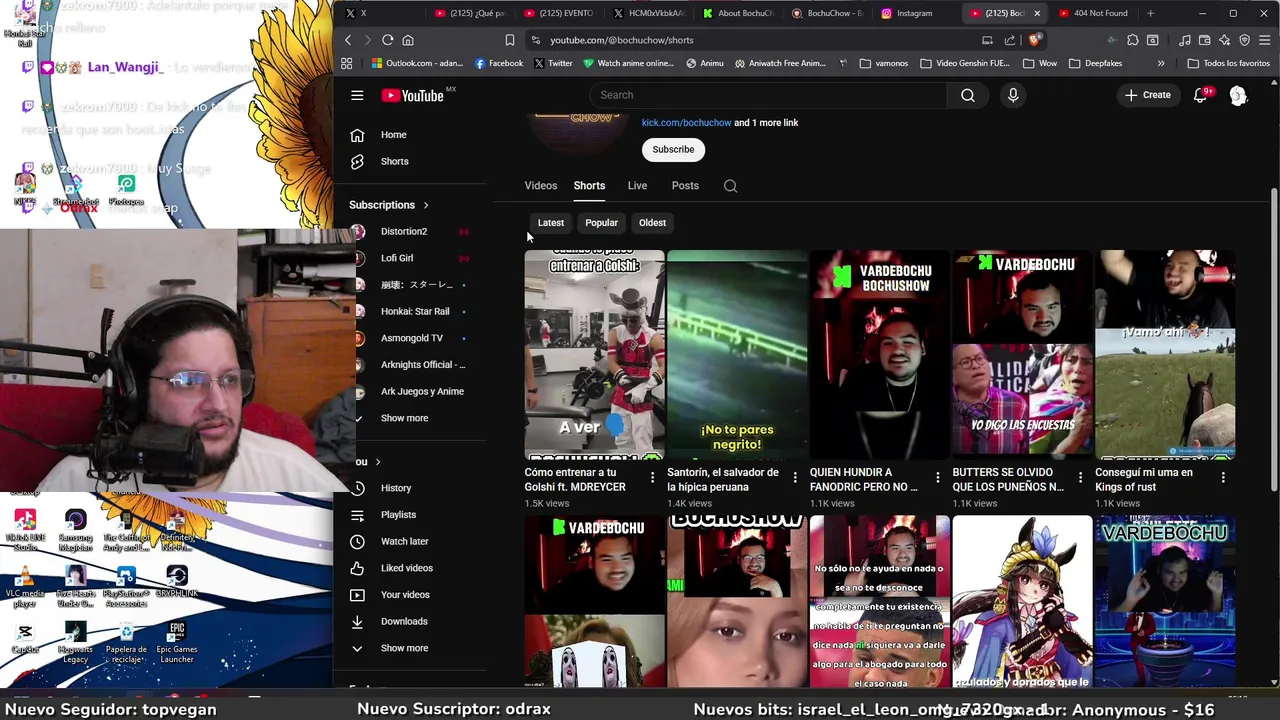Open Lofi Girl subscription
This screenshot has height=720, width=1280.
pos(397,258)
